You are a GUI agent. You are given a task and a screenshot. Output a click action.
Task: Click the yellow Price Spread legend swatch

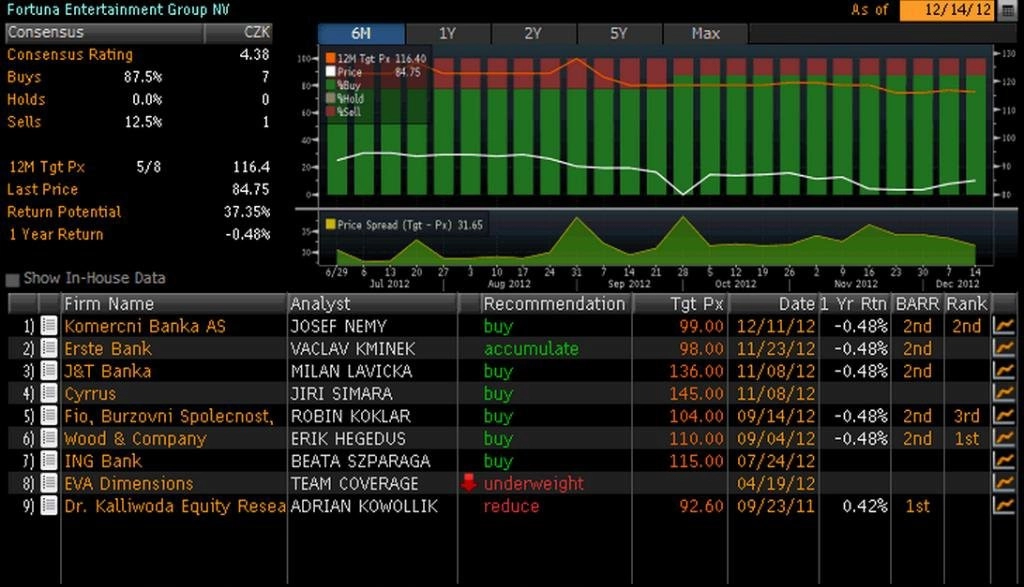tap(330, 225)
